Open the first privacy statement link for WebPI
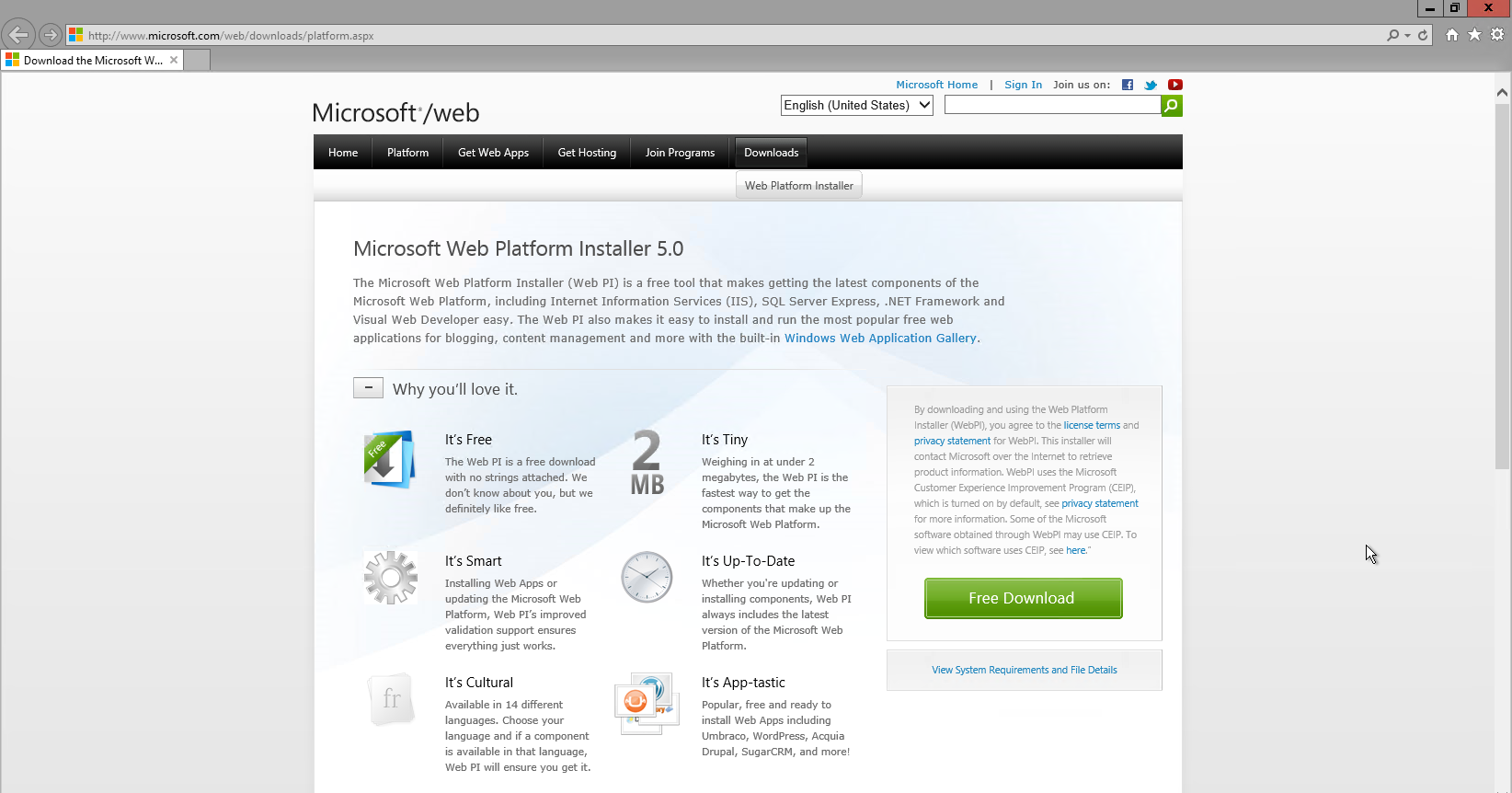 (952, 441)
